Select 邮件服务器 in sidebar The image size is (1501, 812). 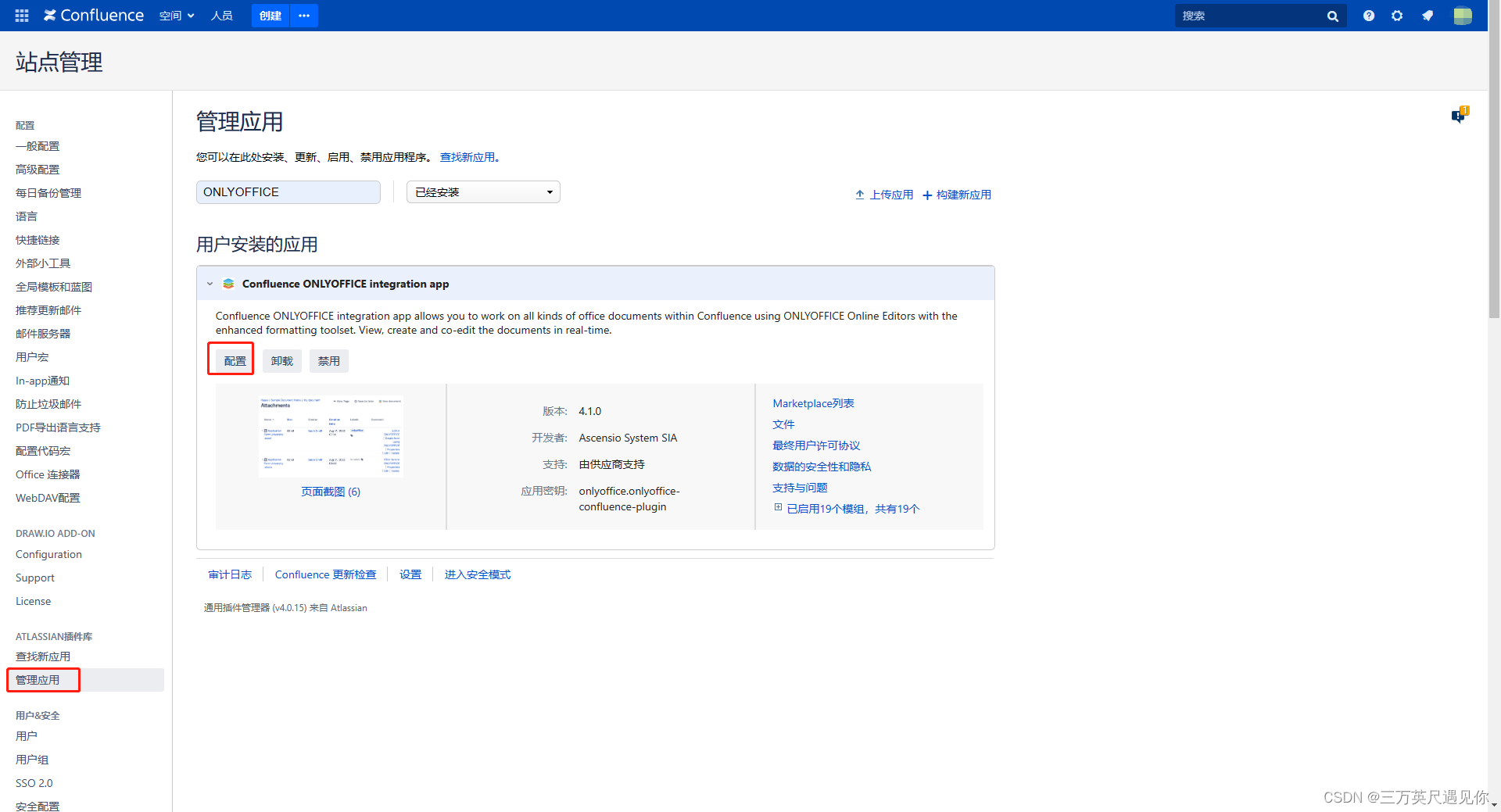(43, 334)
